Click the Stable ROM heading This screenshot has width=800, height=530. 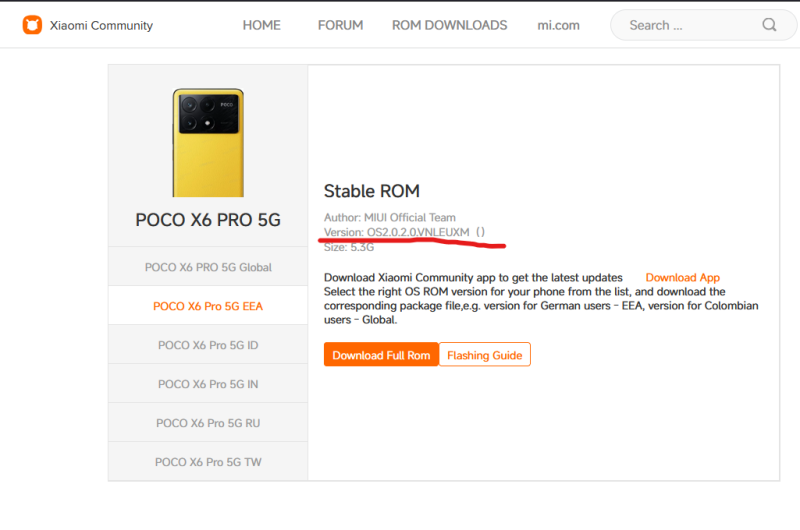(372, 191)
